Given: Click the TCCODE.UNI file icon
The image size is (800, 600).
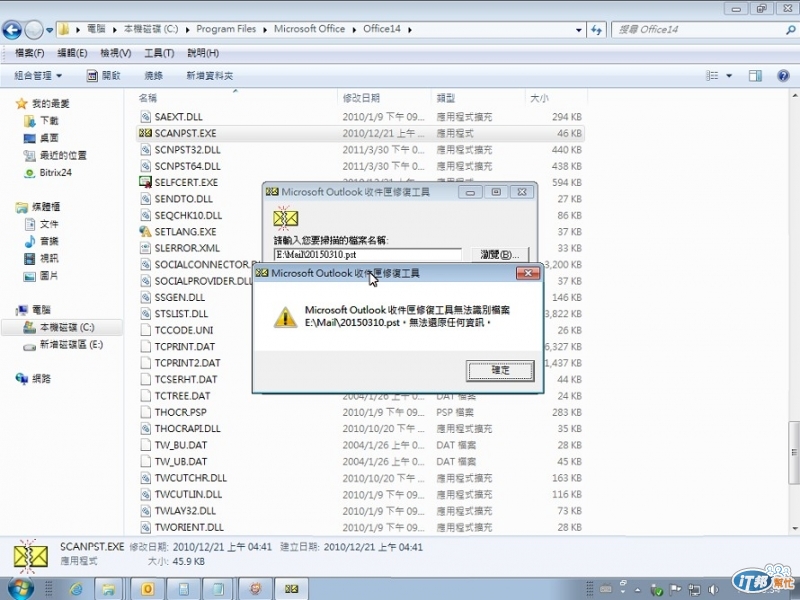Looking at the screenshot, I should tap(145, 330).
